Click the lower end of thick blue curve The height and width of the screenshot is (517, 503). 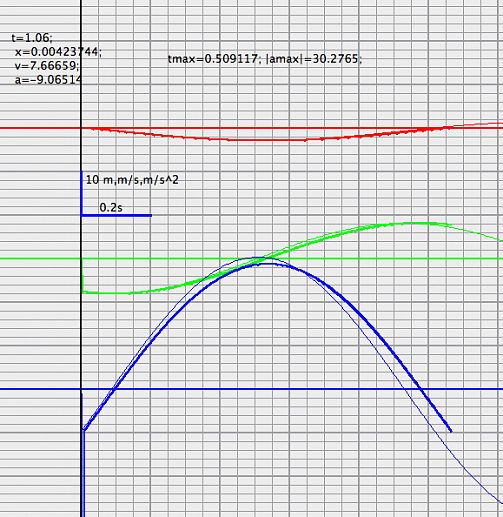[x=450, y=431]
